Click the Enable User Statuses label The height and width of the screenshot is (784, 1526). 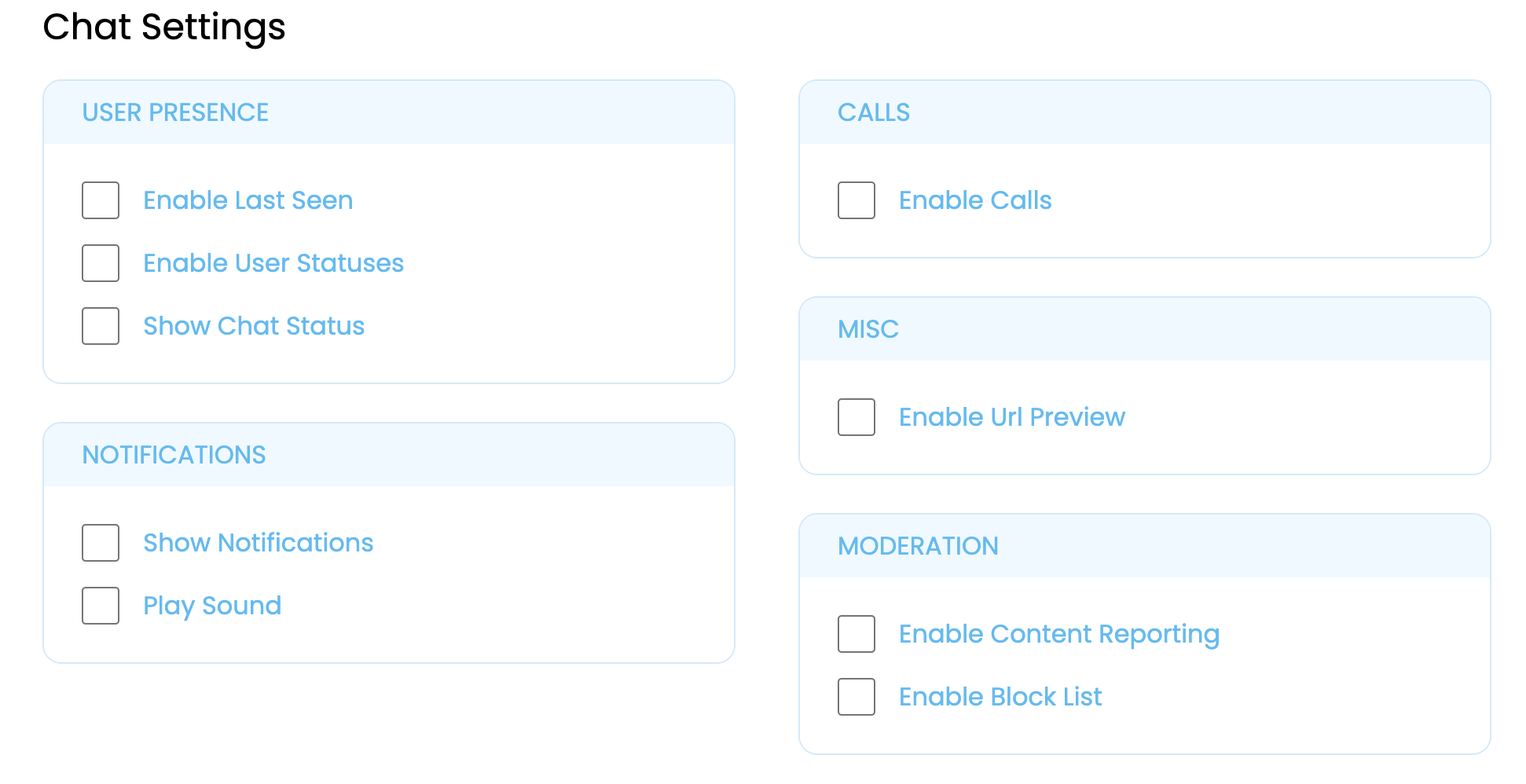pyautogui.click(x=273, y=263)
